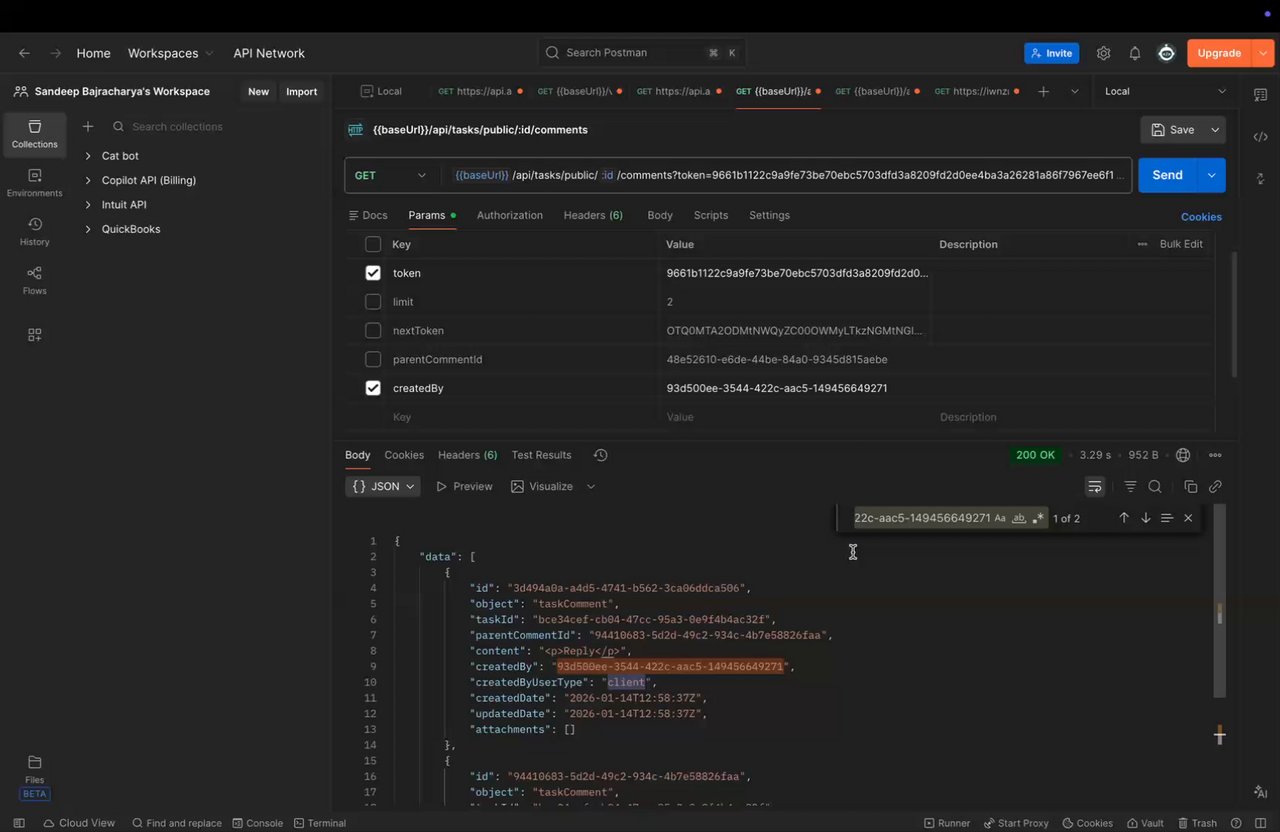The width and height of the screenshot is (1280, 832).
Task: Uncheck the token query parameter
Action: click(x=373, y=273)
